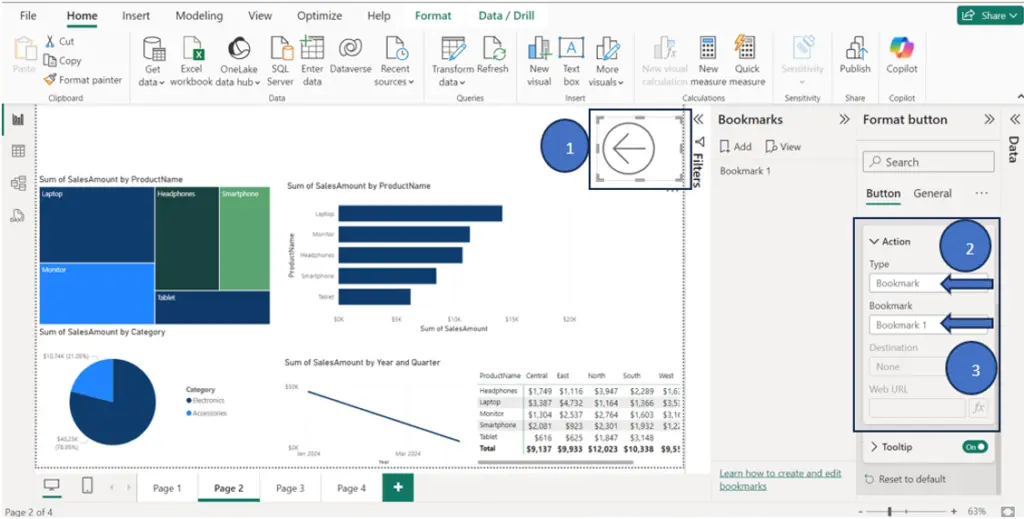Insert a New visual
The height and width of the screenshot is (519, 1024).
click(x=539, y=62)
